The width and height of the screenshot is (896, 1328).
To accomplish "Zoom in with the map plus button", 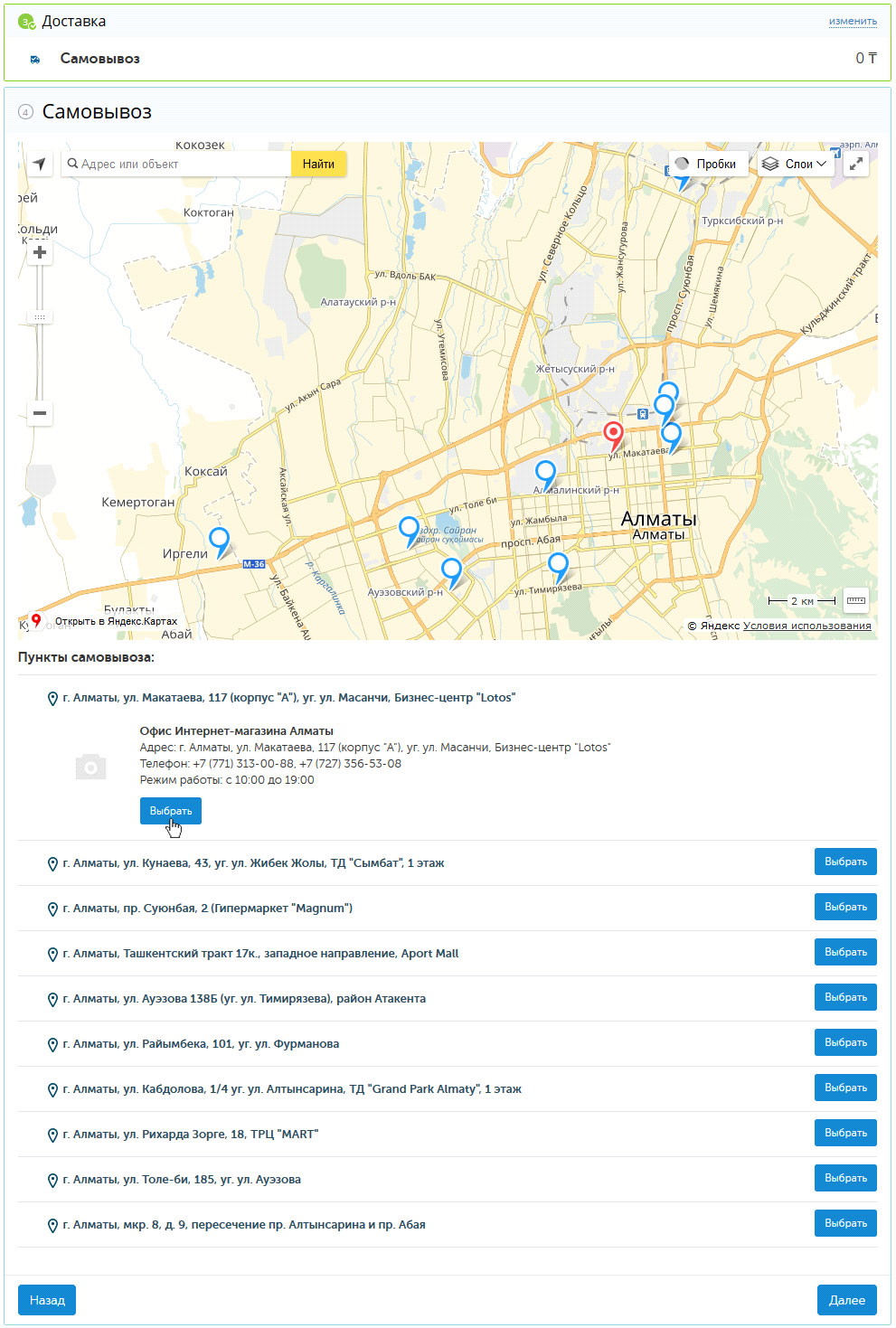I will (x=40, y=252).
